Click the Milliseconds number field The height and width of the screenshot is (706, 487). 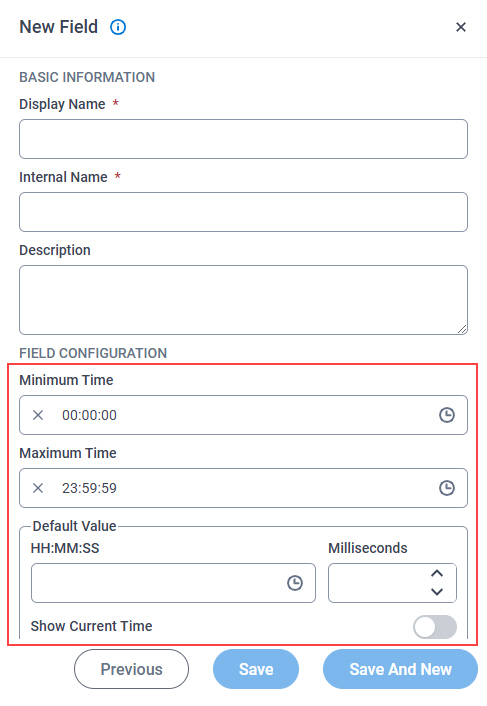[x=392, y=583]
